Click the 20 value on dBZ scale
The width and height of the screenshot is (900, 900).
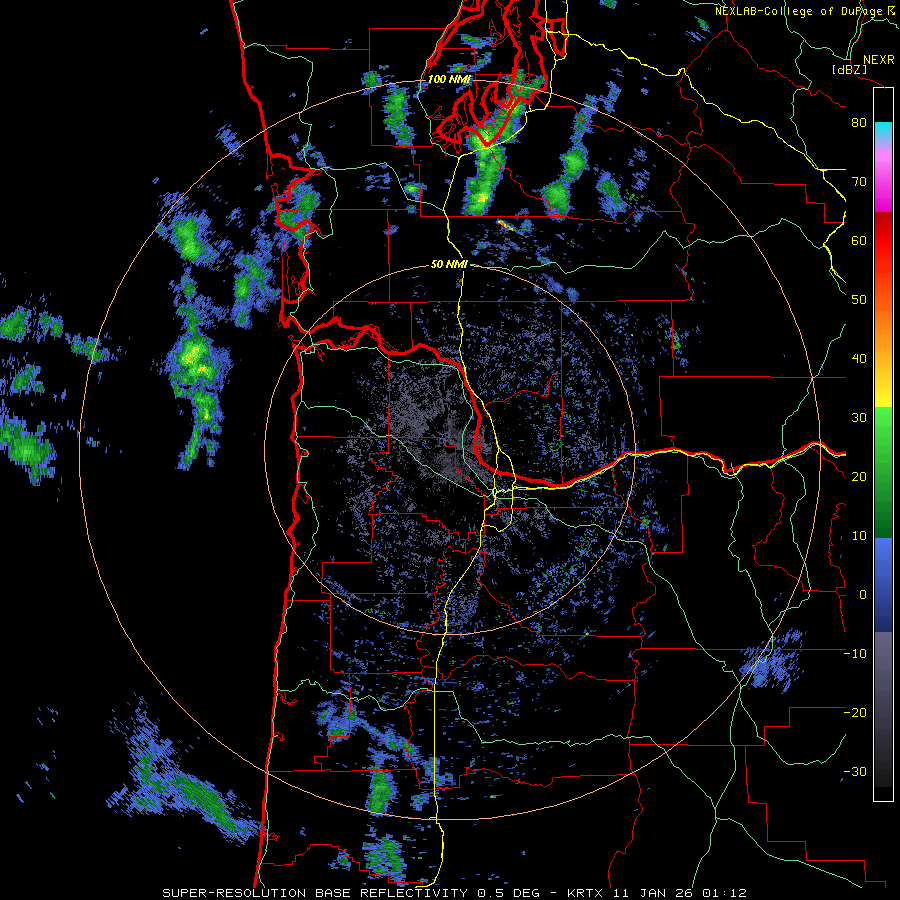[x=859, y=477]
